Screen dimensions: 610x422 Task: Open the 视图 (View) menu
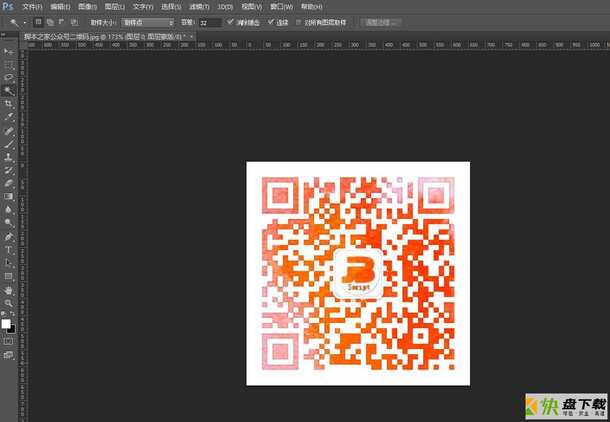(x=251, y=7)
